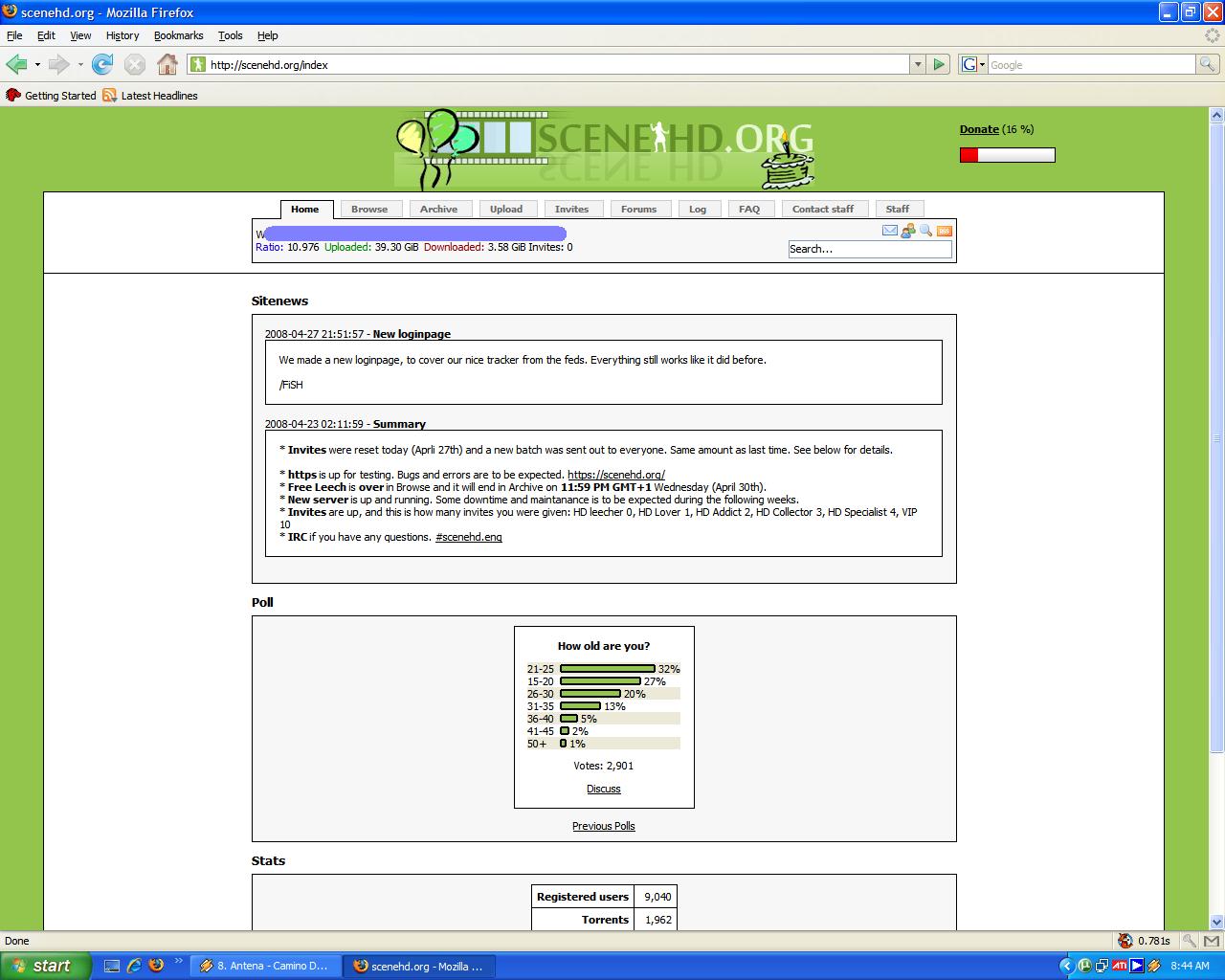
Task: Click the Fasterfox timer icon in status bar
Action: click(x=1125, y=941)
